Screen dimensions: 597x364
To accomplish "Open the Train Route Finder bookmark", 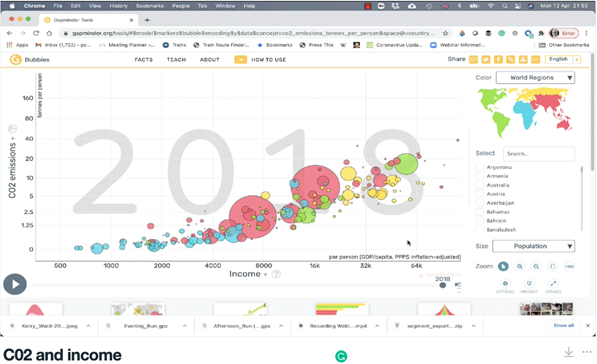I will coord(221,45).
